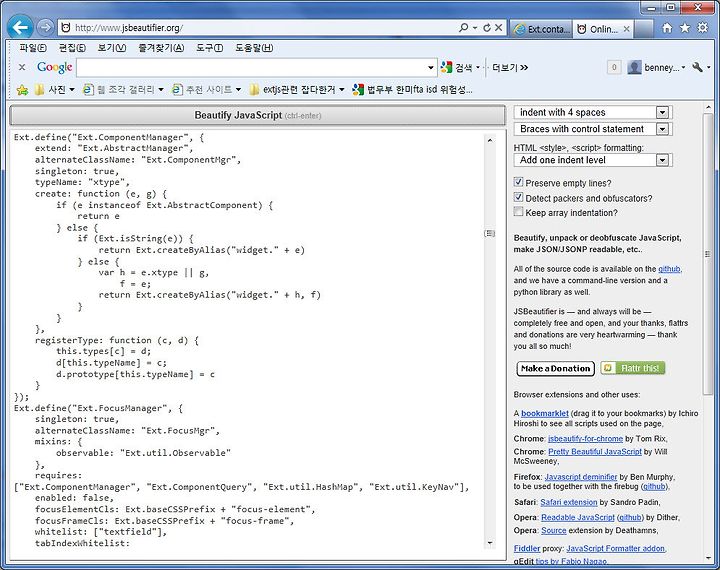720x570 pixels.
Task: Open the 도움말(H) menu
Action: tap(254, 48)
